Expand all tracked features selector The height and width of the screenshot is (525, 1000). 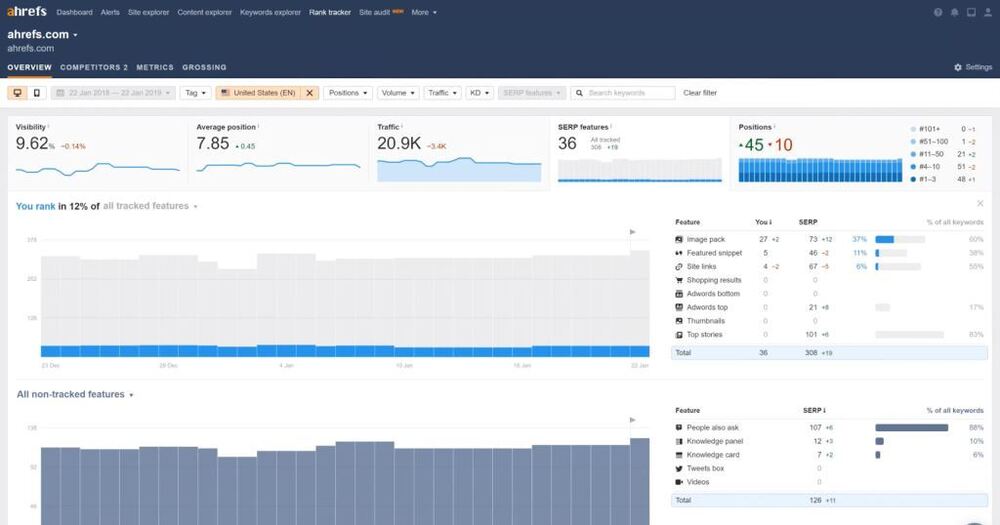151,206
